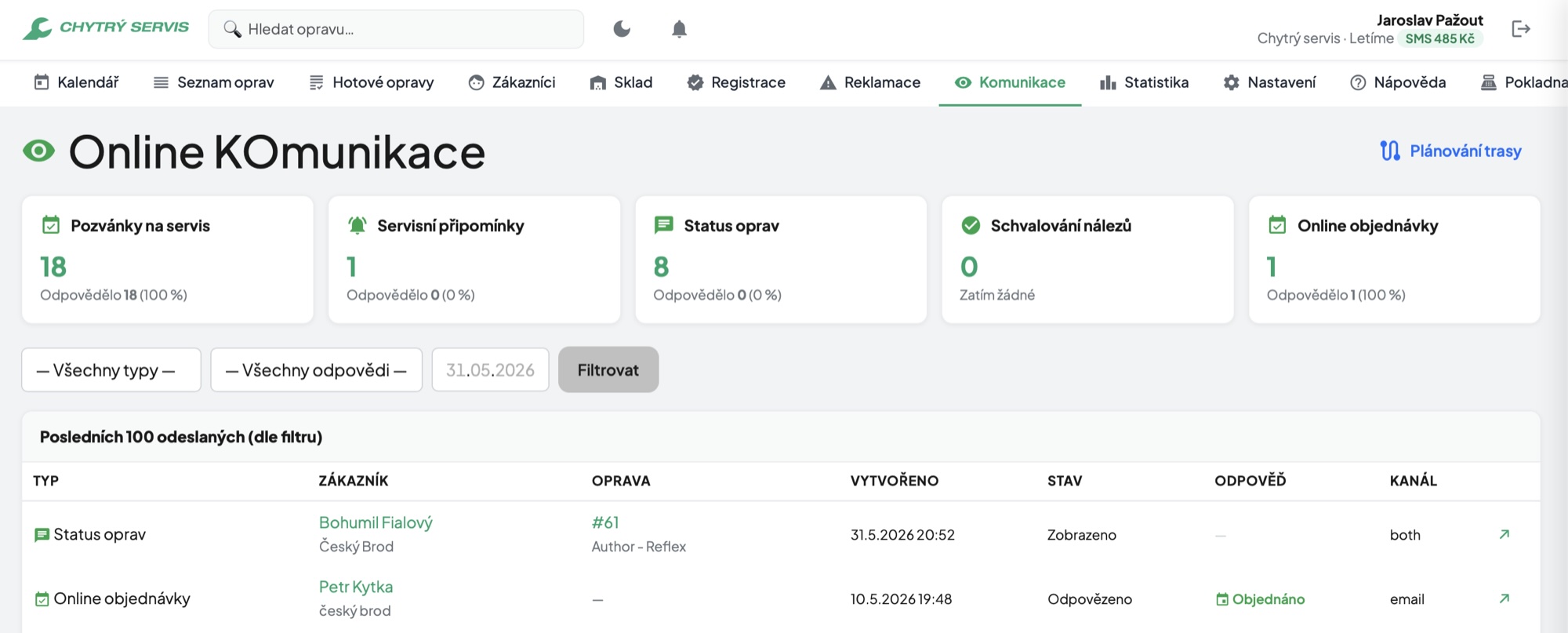
Task: Click the value 18 in Pozvánky na servis
Action: coord(53,267)
